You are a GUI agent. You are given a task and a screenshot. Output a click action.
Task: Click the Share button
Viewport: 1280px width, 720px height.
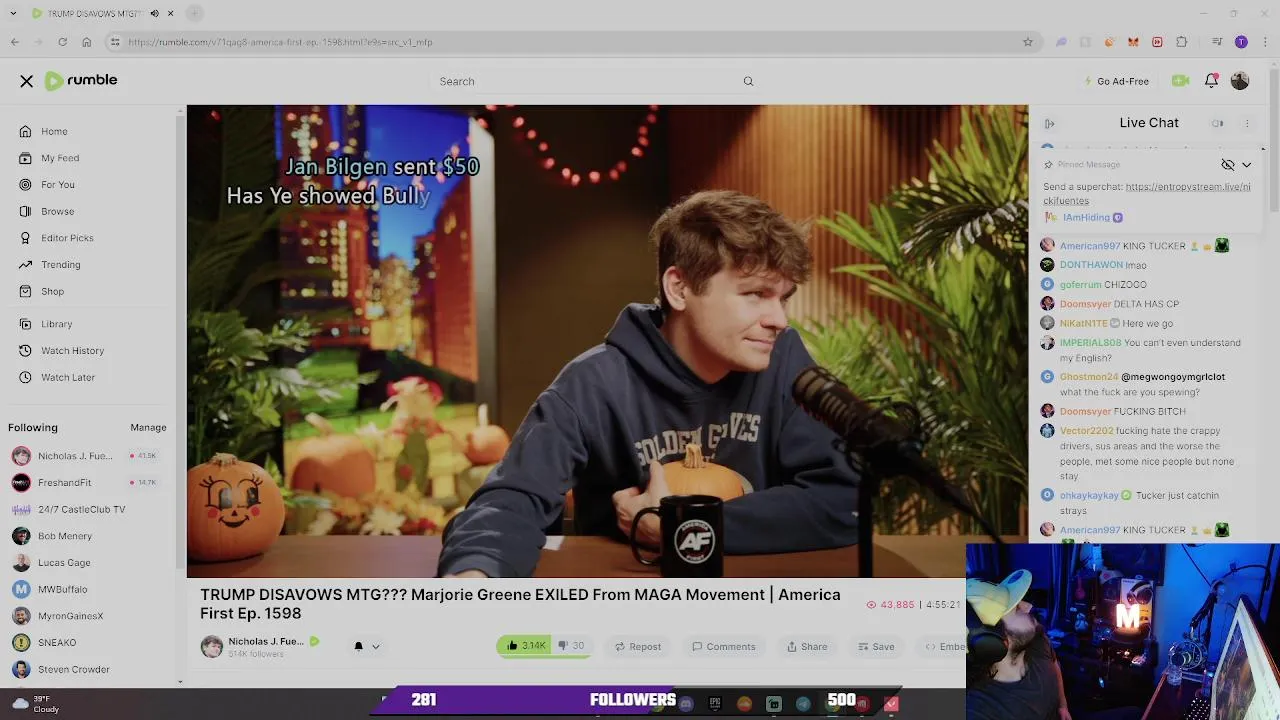pos(807,646)
